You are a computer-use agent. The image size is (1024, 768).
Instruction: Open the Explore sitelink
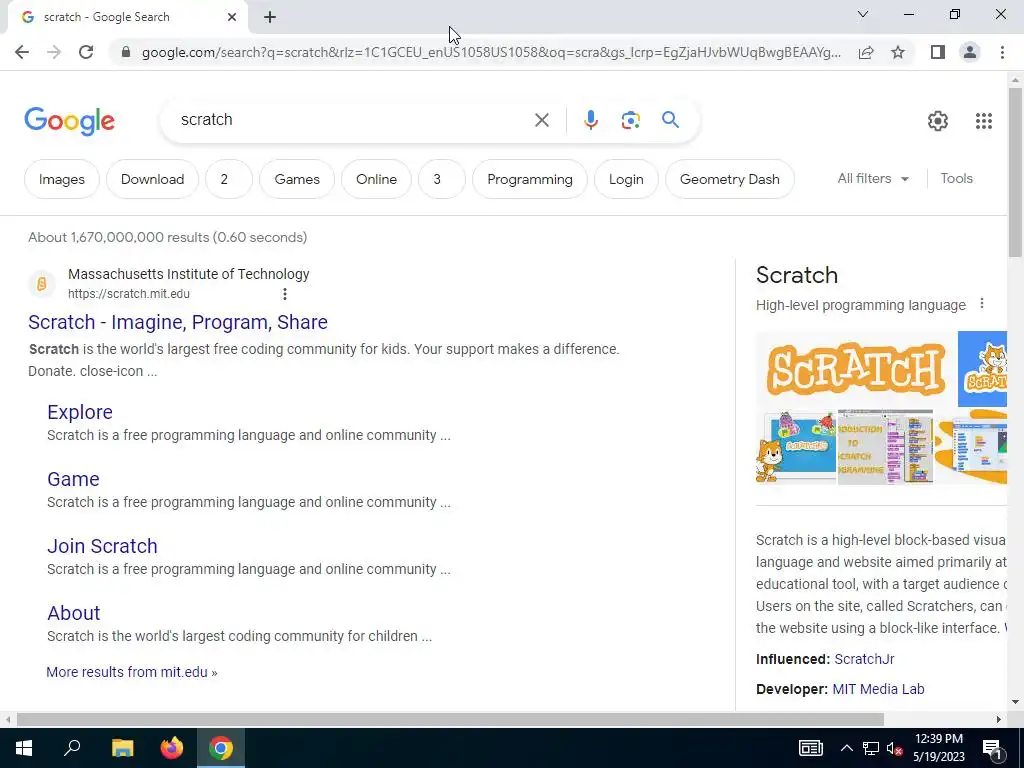point(80,412)
